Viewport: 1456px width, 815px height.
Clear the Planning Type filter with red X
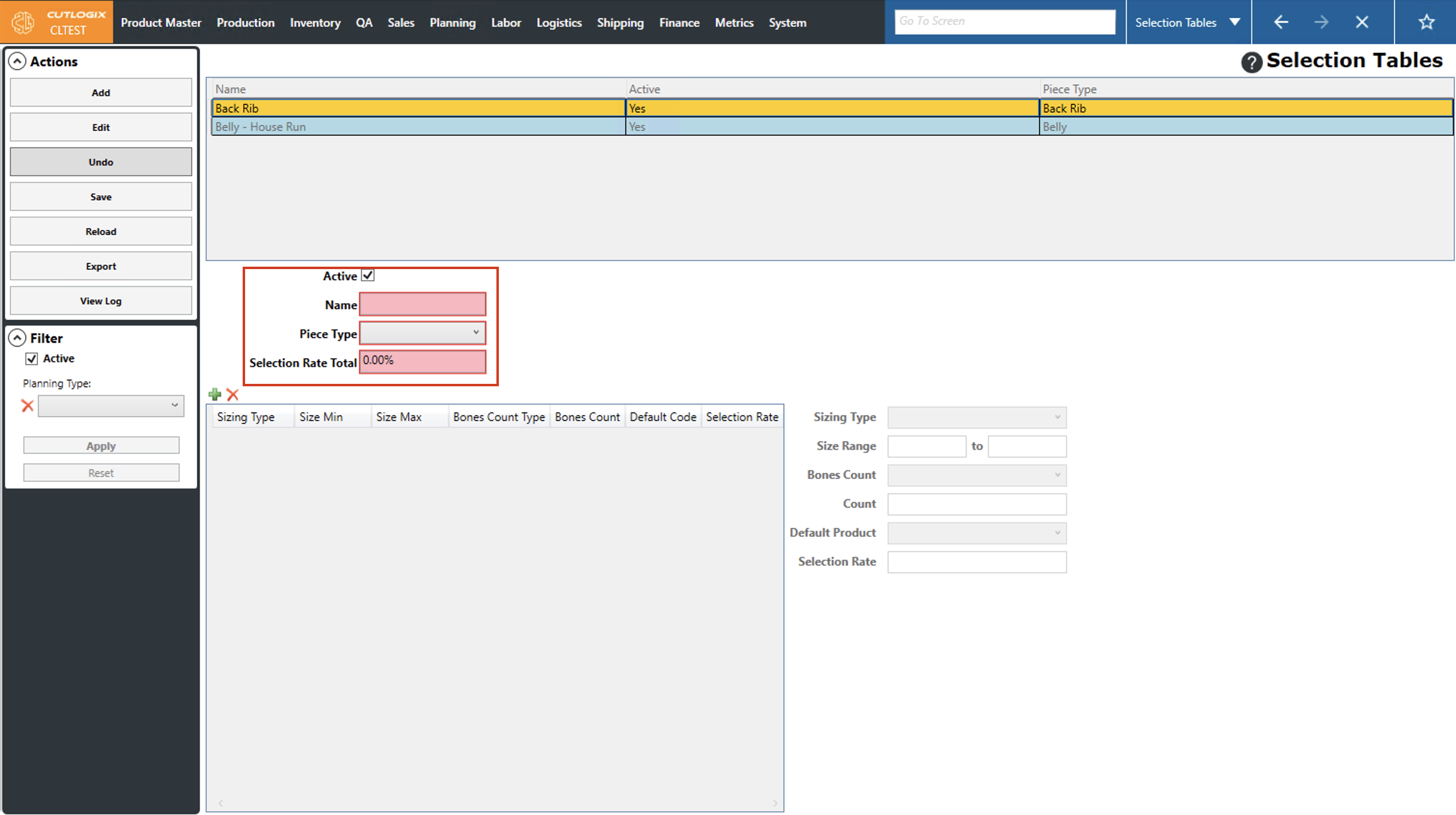coord(27,405)
